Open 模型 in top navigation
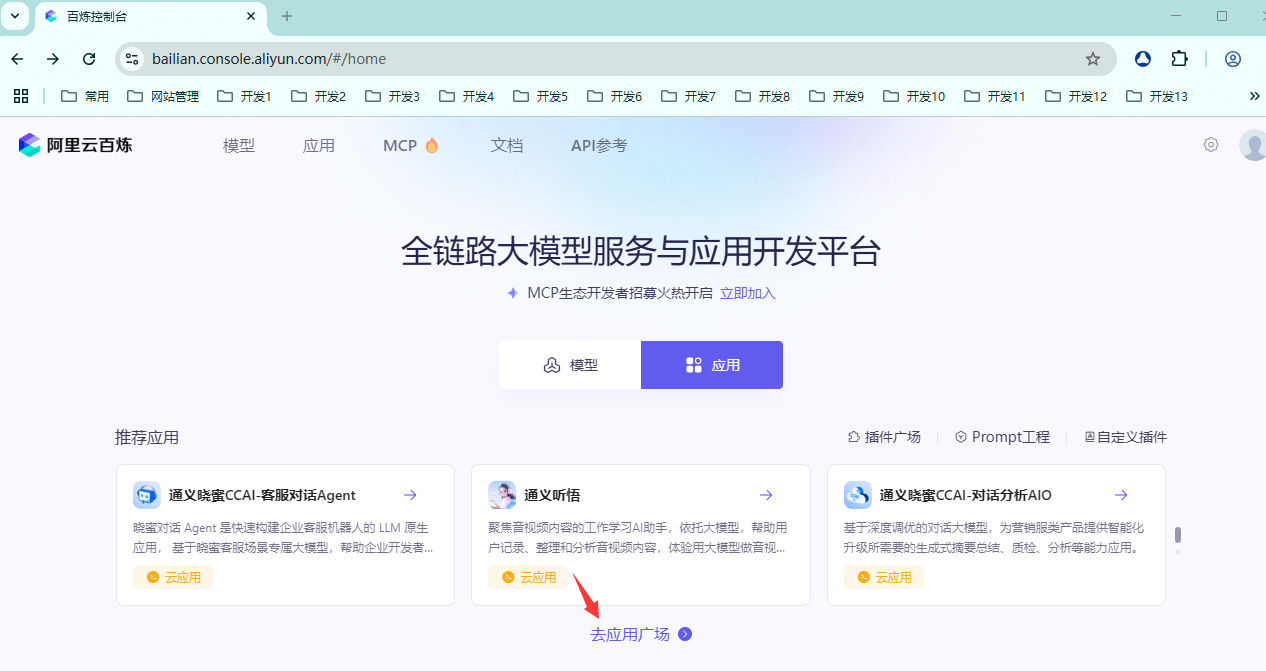Screen dimensions: 1266x671 coord(239,145)
